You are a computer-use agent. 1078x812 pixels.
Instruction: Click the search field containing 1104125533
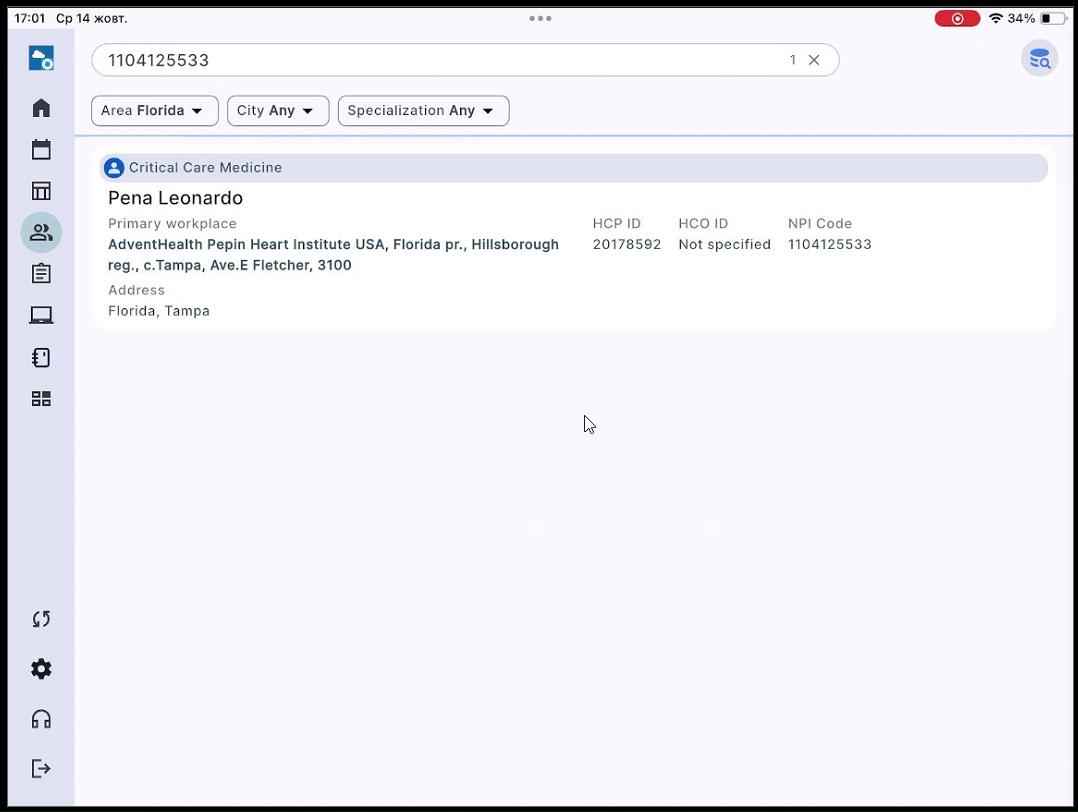pos(465,60)
